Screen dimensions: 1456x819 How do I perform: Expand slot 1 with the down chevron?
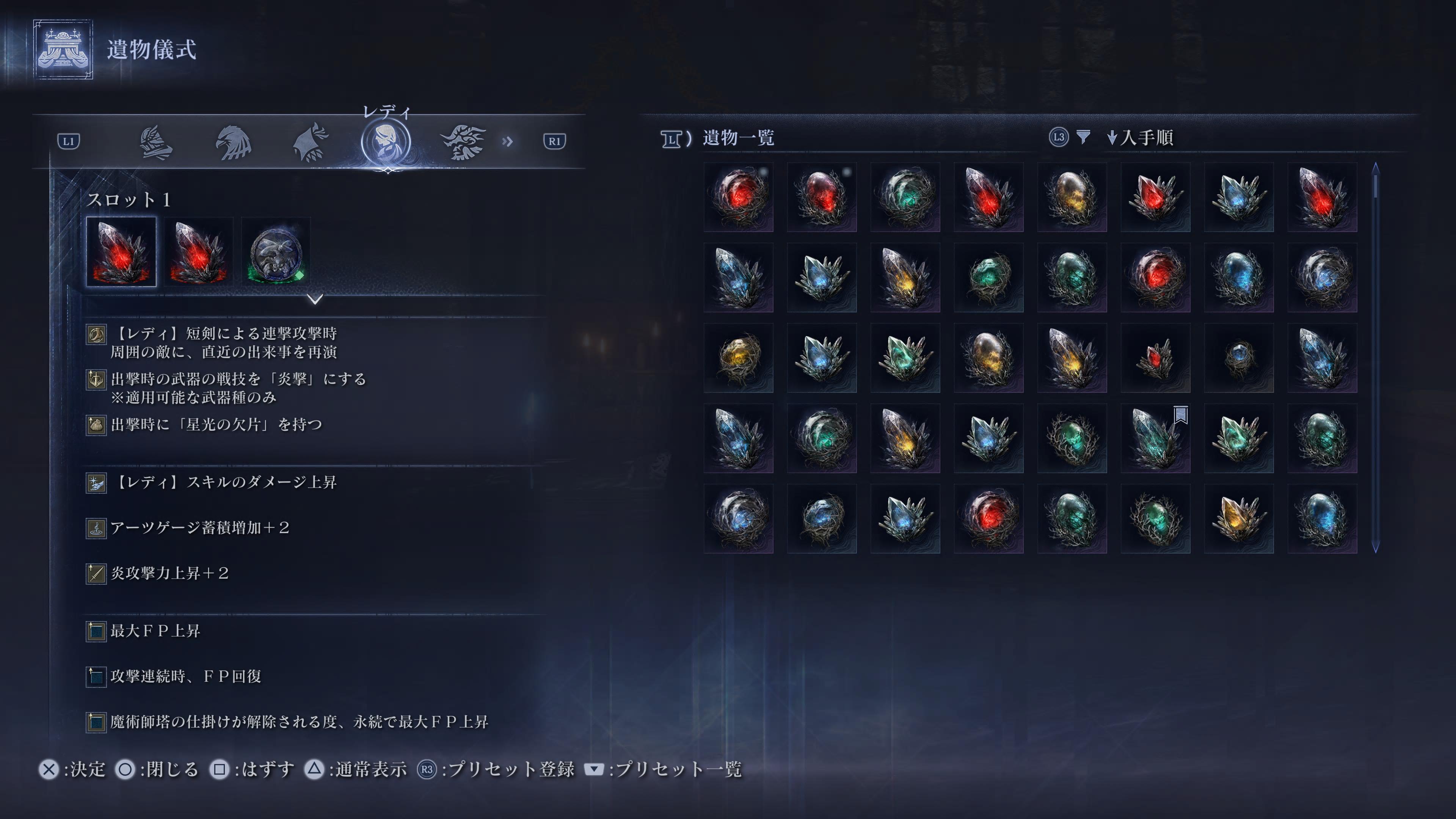click(315, 298)
